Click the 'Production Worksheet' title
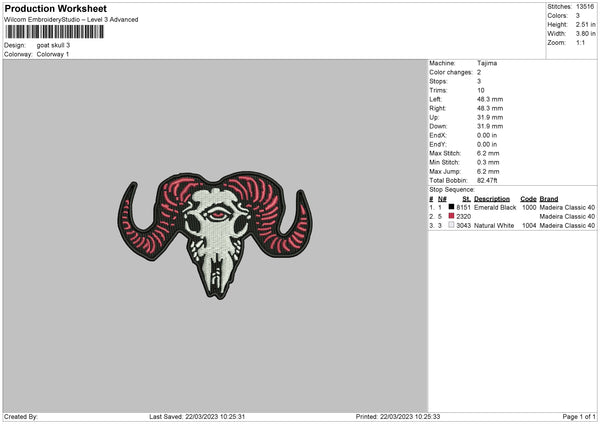 point(55,8)
